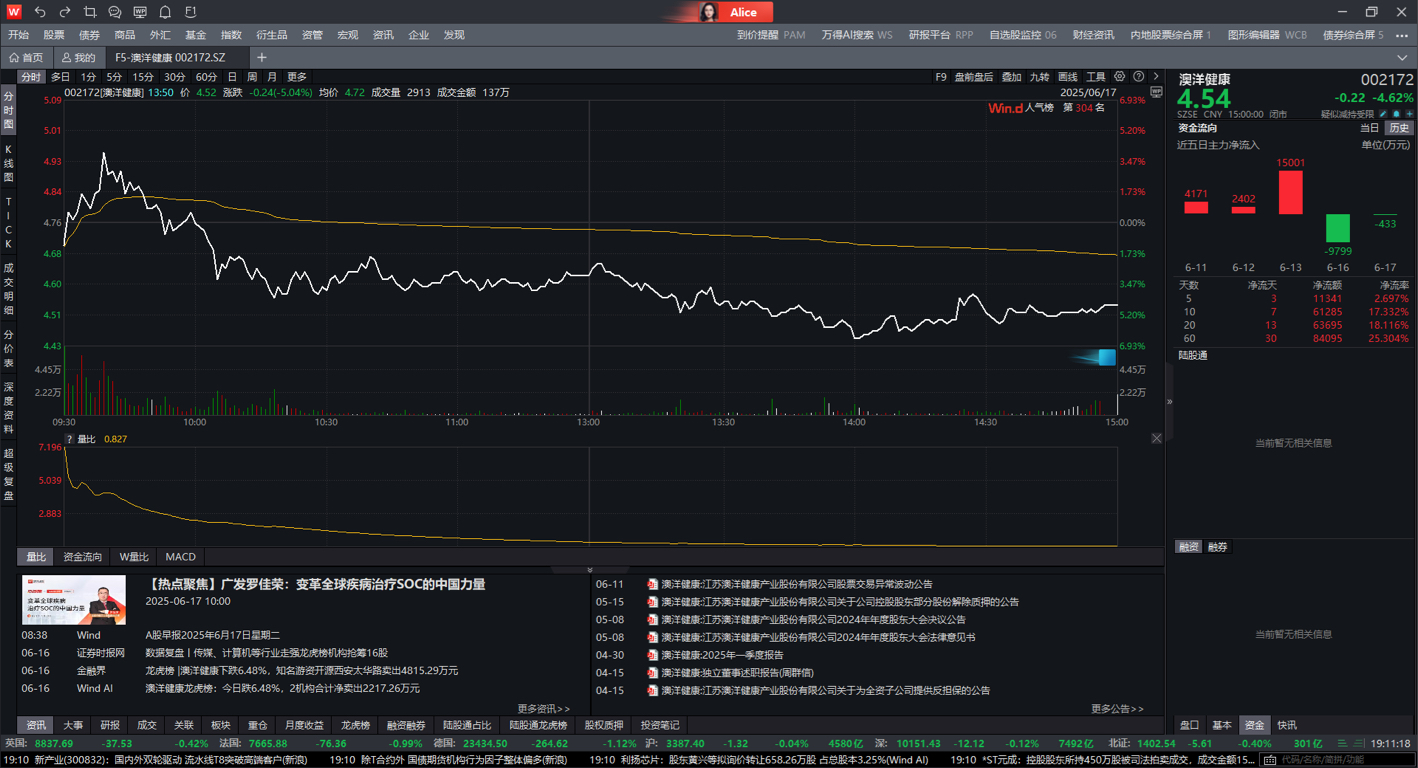Switch to MACD indicator tab
This screenshot has height=768, width=1418.
tap(181, 557)
